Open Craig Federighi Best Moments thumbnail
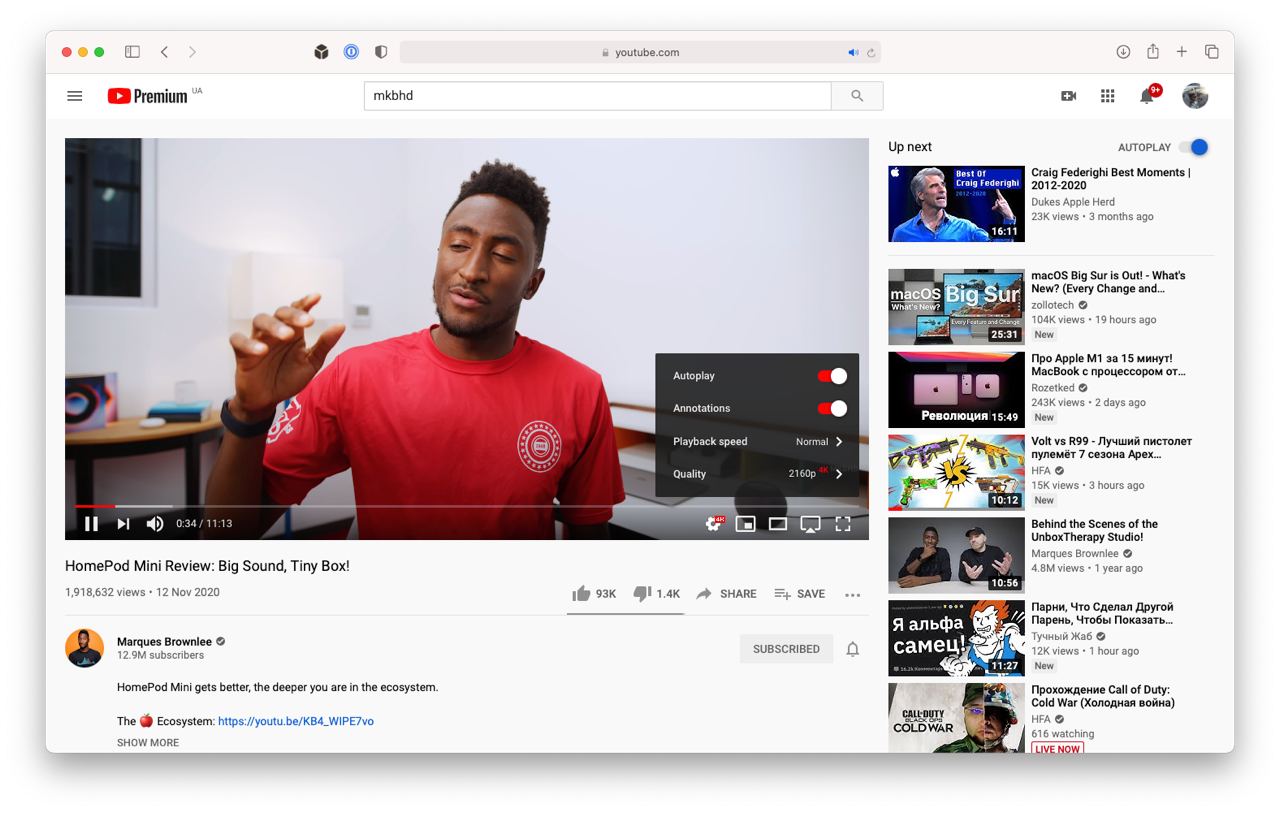 tap(956, 204)
